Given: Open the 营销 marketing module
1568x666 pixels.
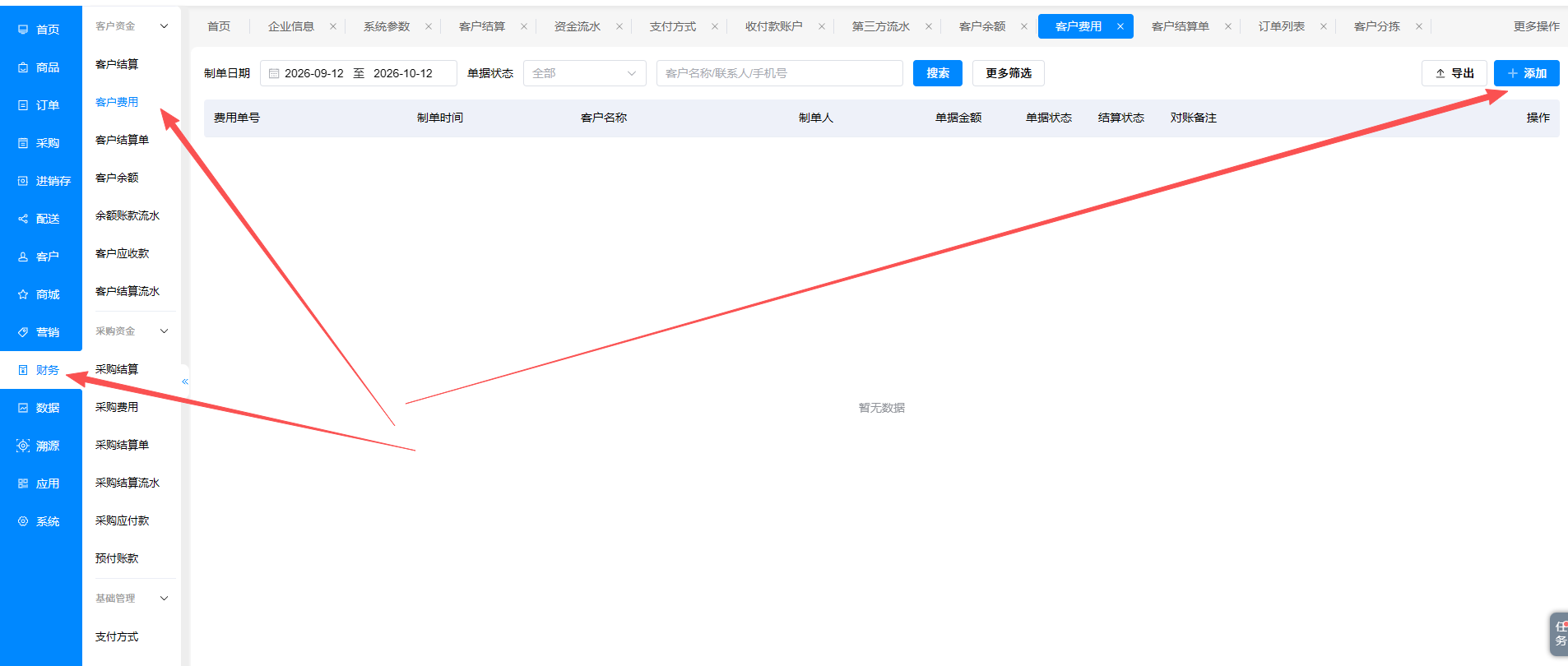Looking at the screenshot, I should click(39, 332).
